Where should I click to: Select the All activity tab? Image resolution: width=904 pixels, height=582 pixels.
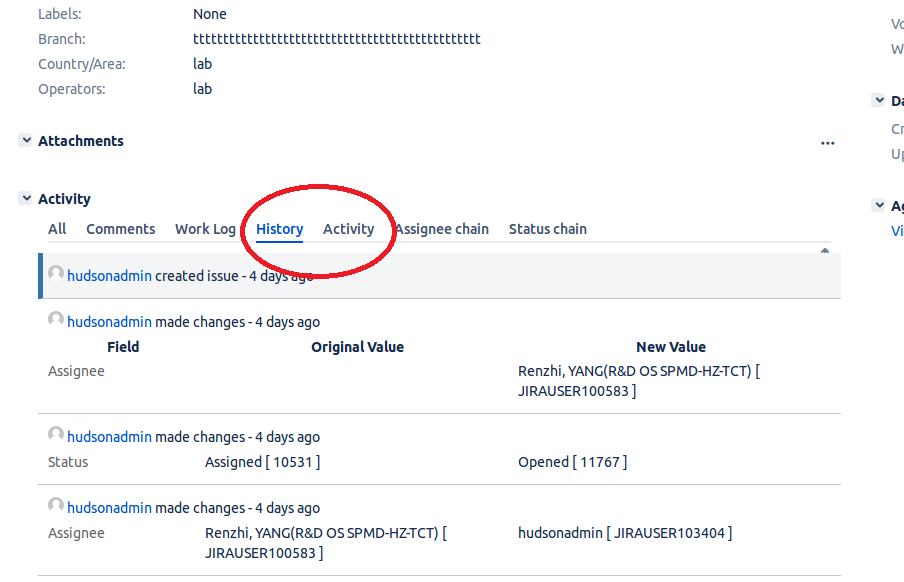pos(57,228)
